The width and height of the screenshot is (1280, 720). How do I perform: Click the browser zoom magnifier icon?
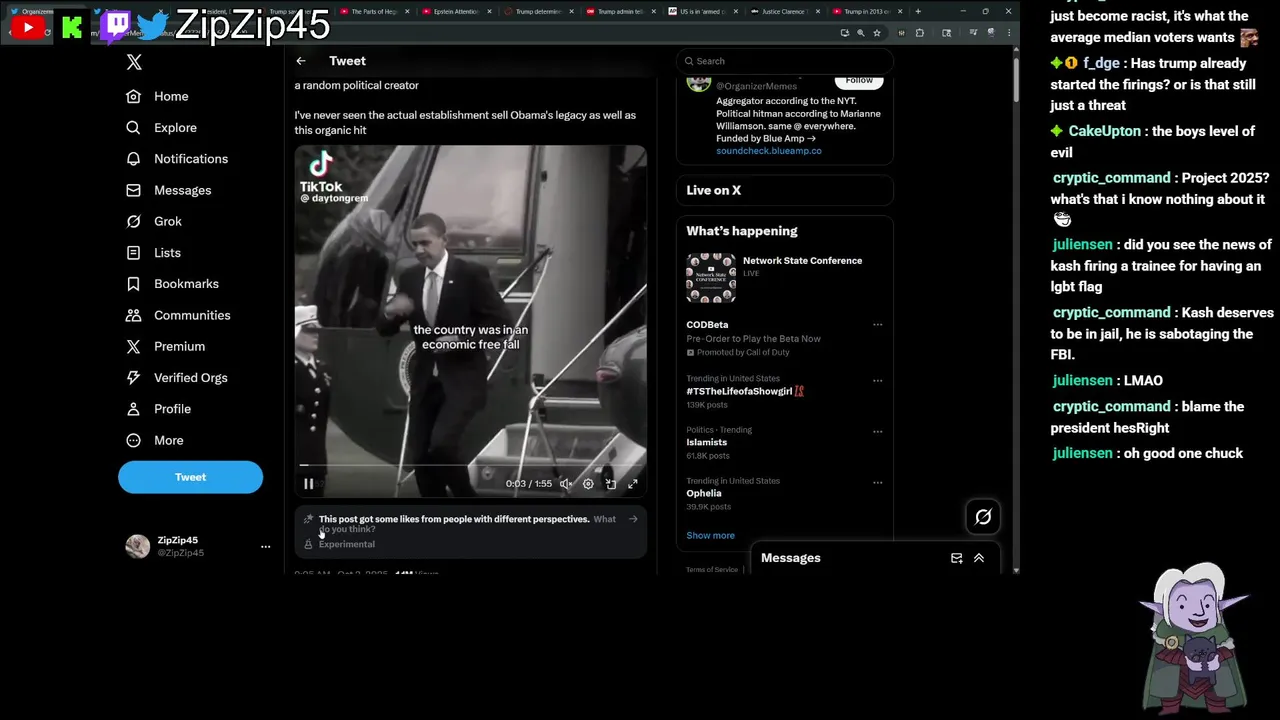pos(861,33)
